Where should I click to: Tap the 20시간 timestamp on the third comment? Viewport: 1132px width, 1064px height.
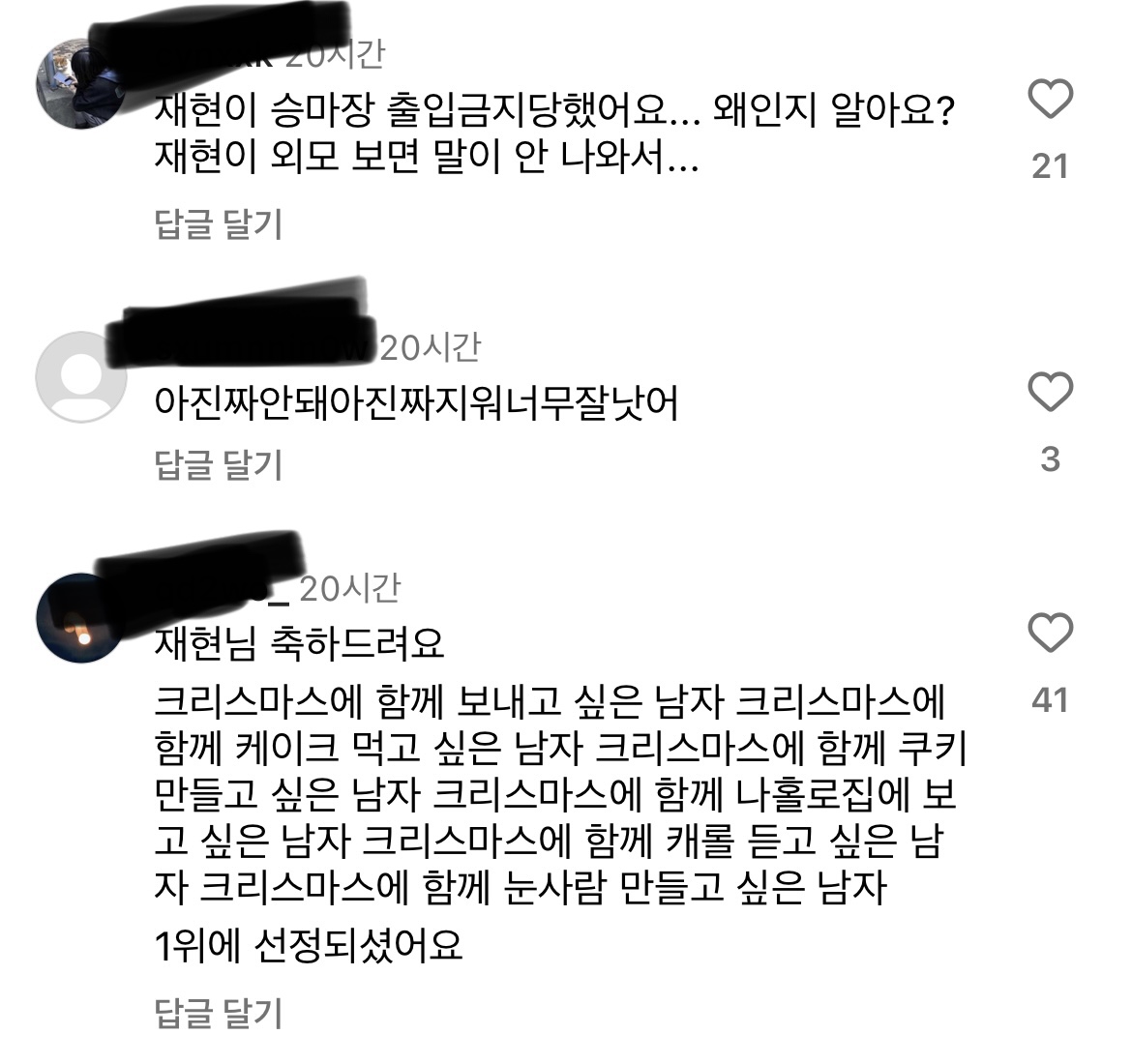point(350,589)
